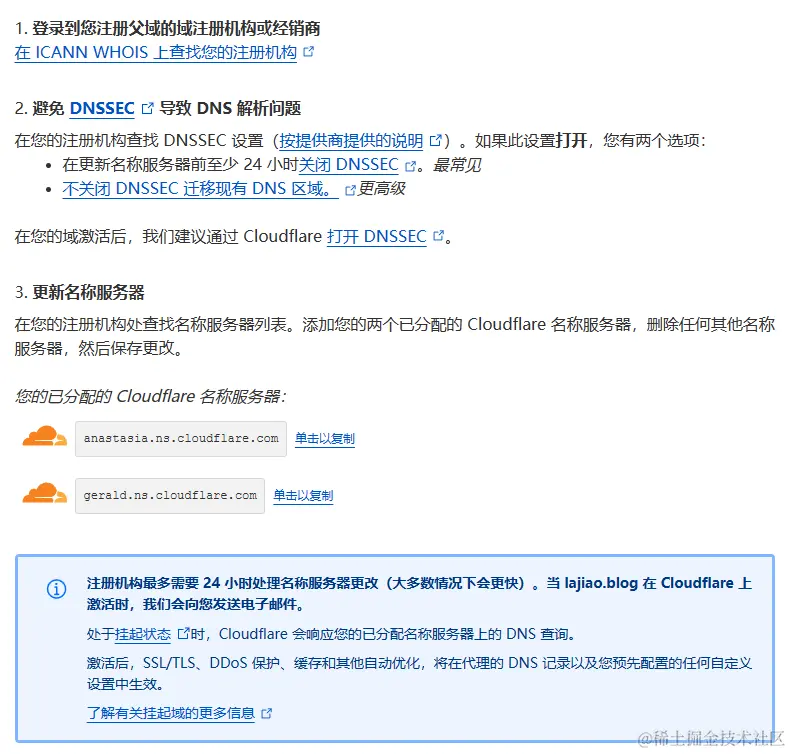Click the bold lajiao.blog domain text
Screen dimensions: 791x754
[601, 584]
